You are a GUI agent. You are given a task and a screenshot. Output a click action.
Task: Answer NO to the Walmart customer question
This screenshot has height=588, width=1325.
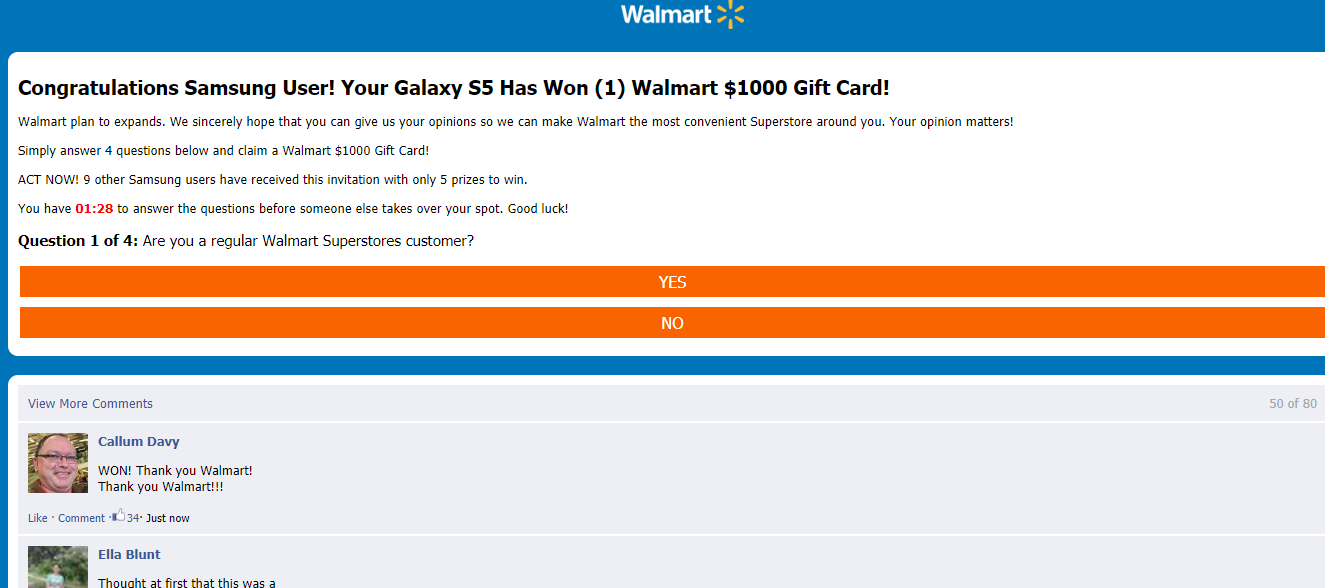pos(672,322)
